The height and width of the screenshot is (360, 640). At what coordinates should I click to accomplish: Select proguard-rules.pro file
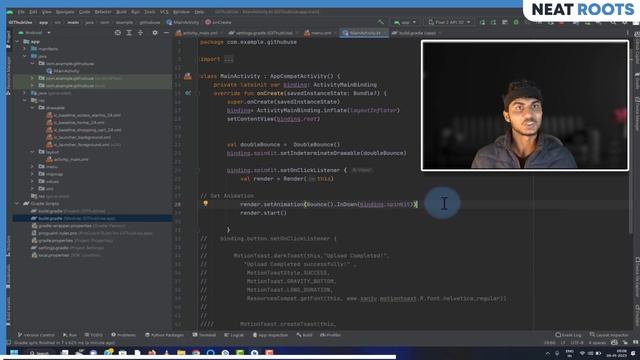tap(92, 233)
